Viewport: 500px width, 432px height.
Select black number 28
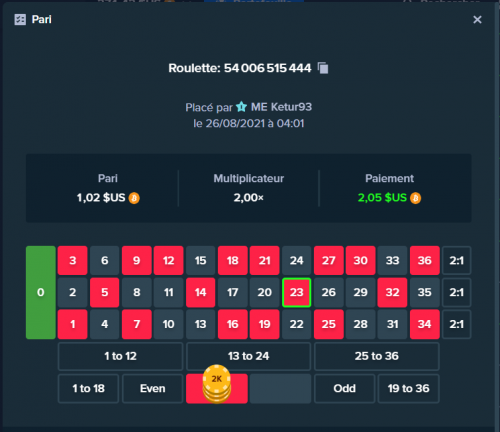point(361,324)
